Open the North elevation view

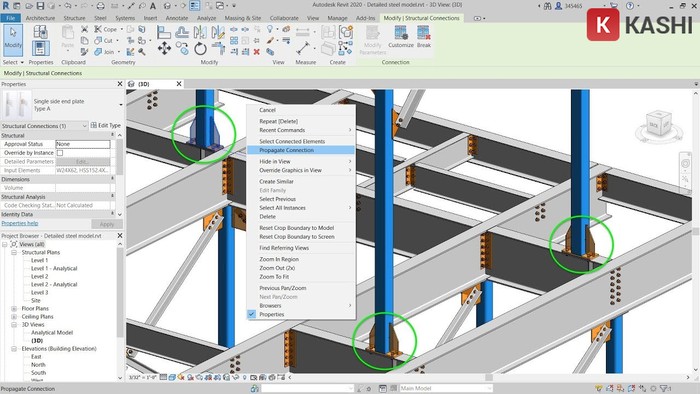point(38,365)
